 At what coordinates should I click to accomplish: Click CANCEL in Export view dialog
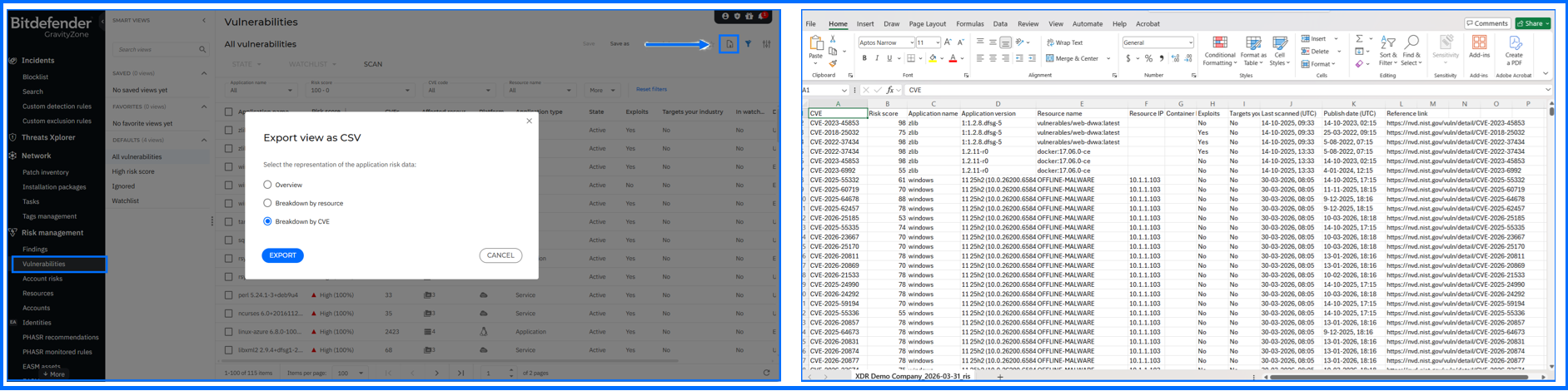pyautogui.click(x=500, y=255)
